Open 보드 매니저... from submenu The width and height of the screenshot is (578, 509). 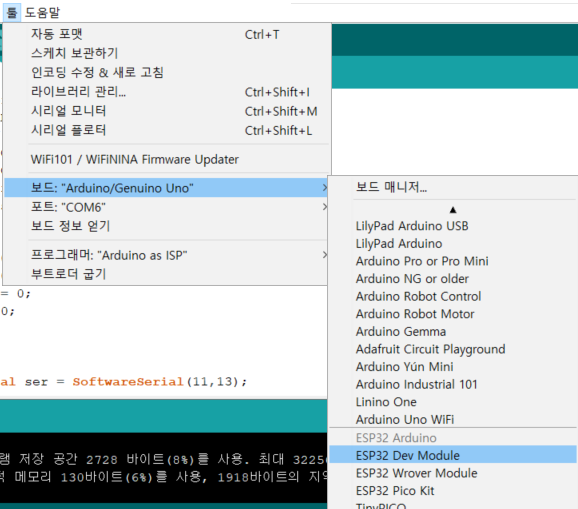453,187
